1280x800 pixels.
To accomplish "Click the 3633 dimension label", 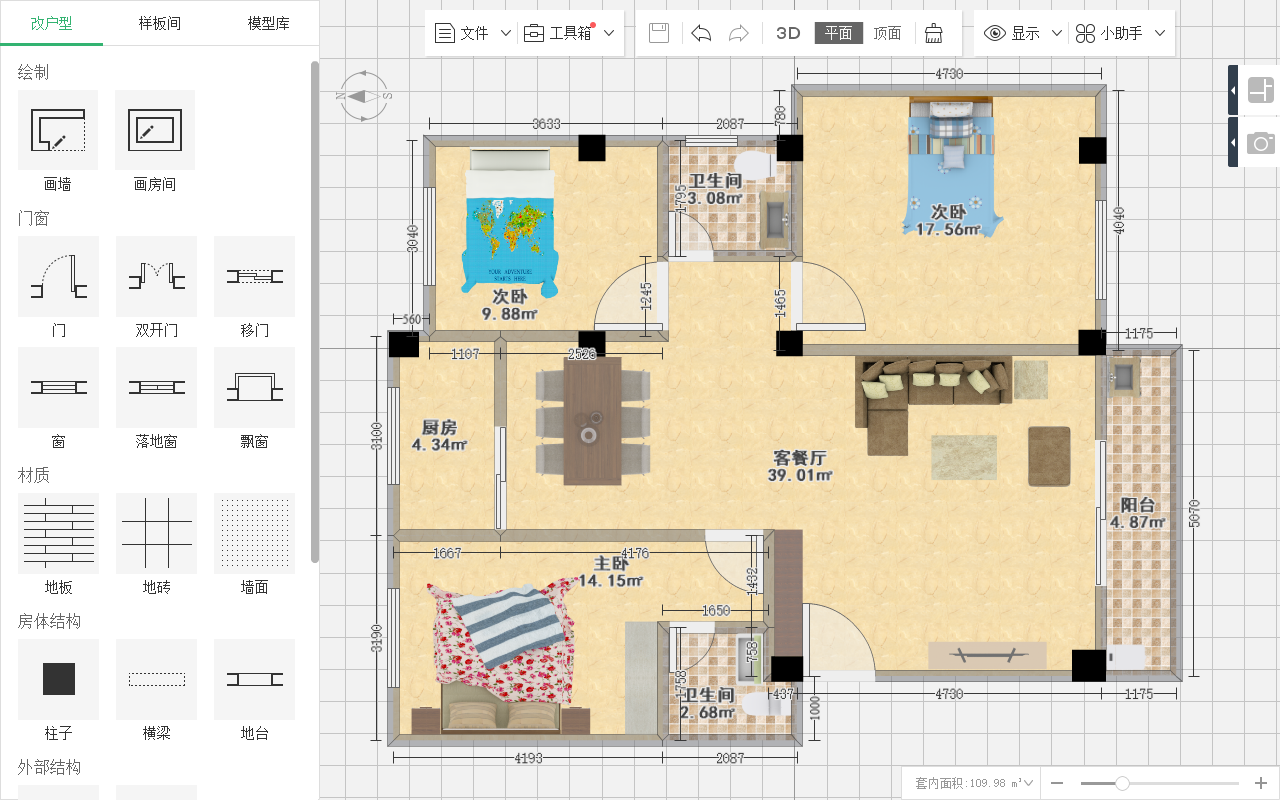I will (x=546, y=124).
